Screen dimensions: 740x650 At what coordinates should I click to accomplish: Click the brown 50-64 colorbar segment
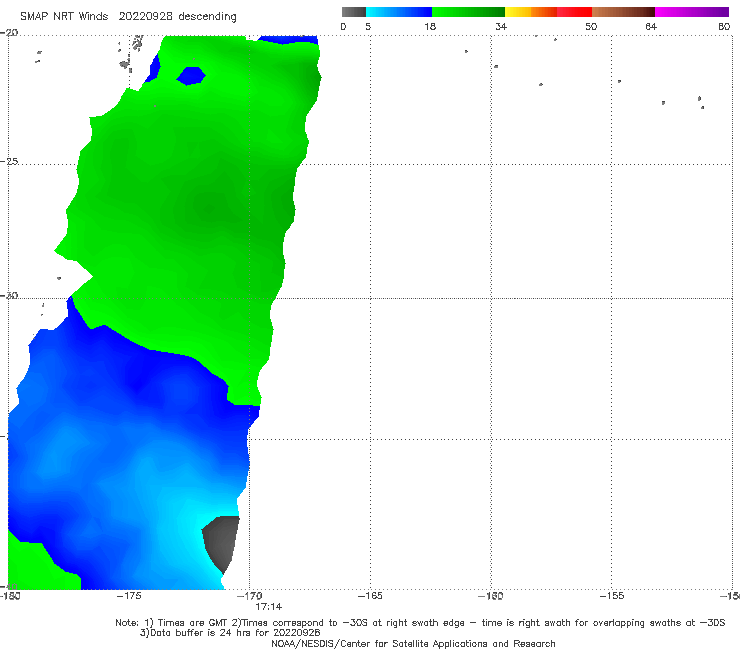pyautogui.click(x=623, y=12)
